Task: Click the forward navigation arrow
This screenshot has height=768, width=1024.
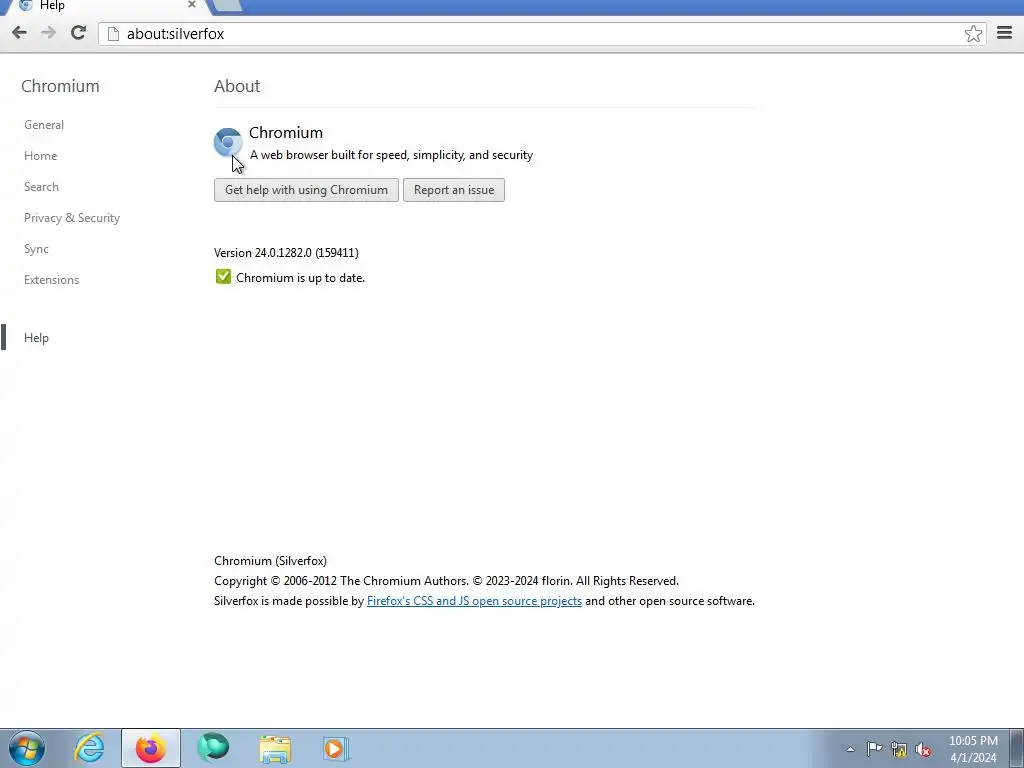Action: click(x=48, y=33)
